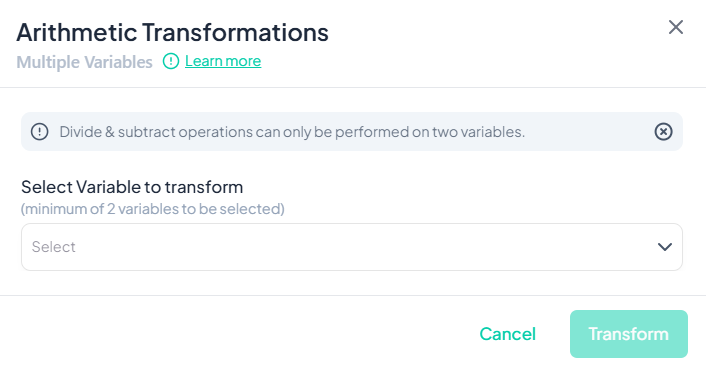This screenshot has width=706, height=368.
Task: Click the gray exclamation circle icon
Action: pos(40,132)
